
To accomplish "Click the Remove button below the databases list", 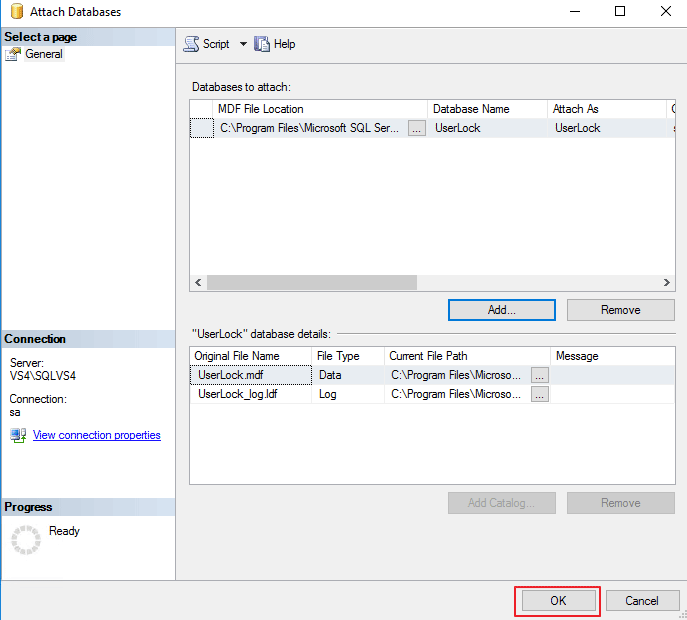I will tap(620, 310).
